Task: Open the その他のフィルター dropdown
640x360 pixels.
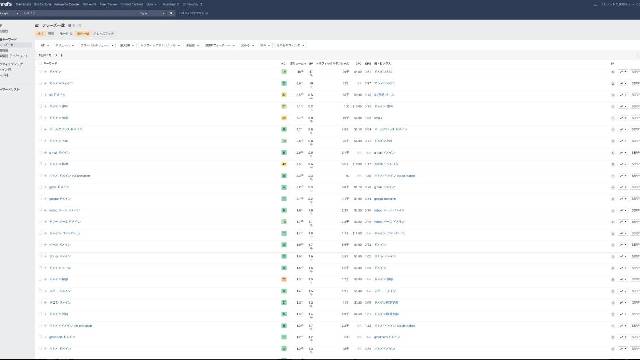Action: click(x=291, y=45)
